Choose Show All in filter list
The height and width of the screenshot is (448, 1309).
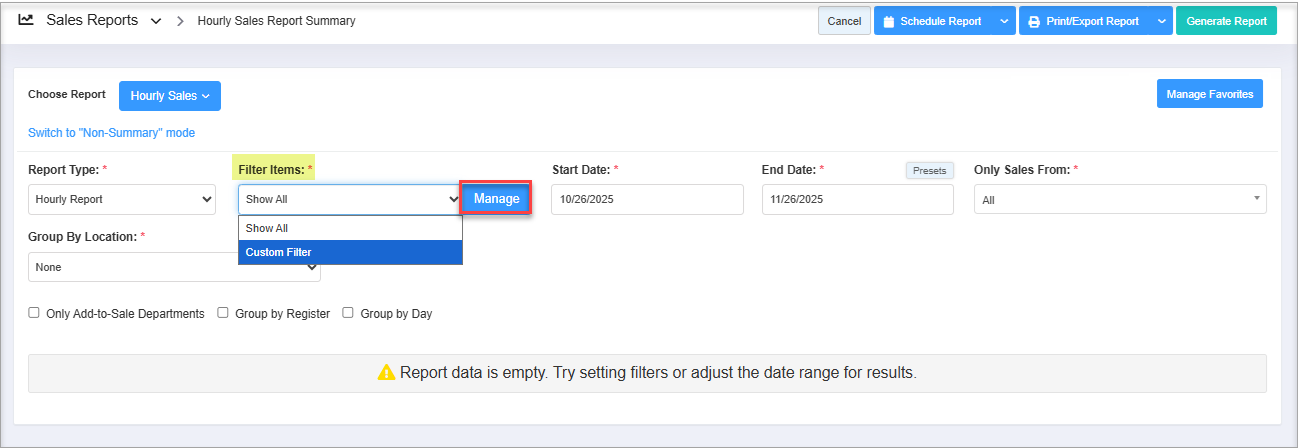[x=350, y=228]
